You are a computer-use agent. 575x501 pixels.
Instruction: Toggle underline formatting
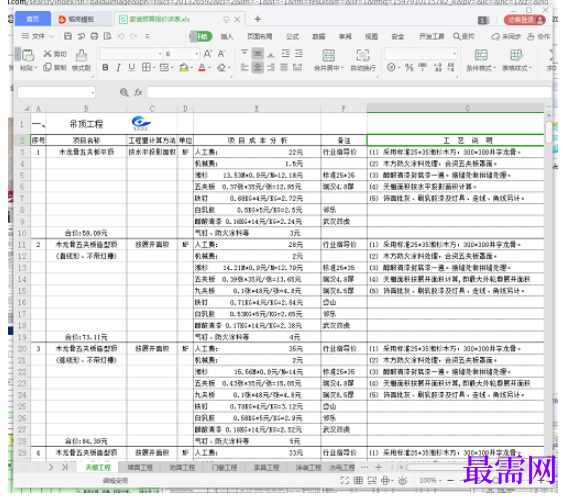click(x=132, y=67)
